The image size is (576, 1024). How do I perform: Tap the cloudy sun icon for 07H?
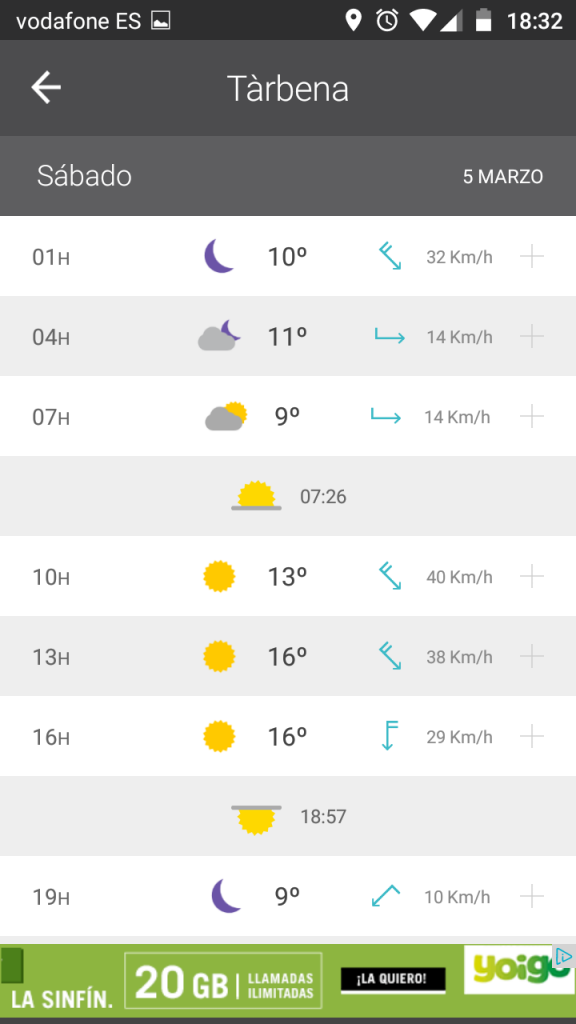pos(226,416)
